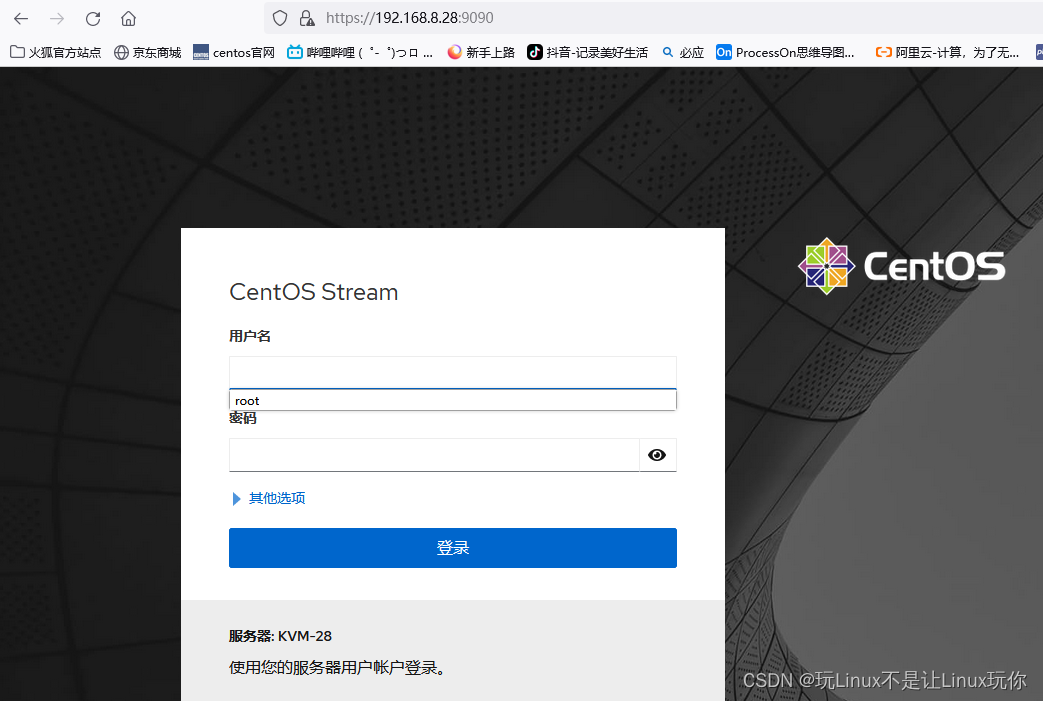Image resolution: width=1043 pixels, height=701 pixels.
Task: Open the browser home page icon
Action: click(128, 19)
